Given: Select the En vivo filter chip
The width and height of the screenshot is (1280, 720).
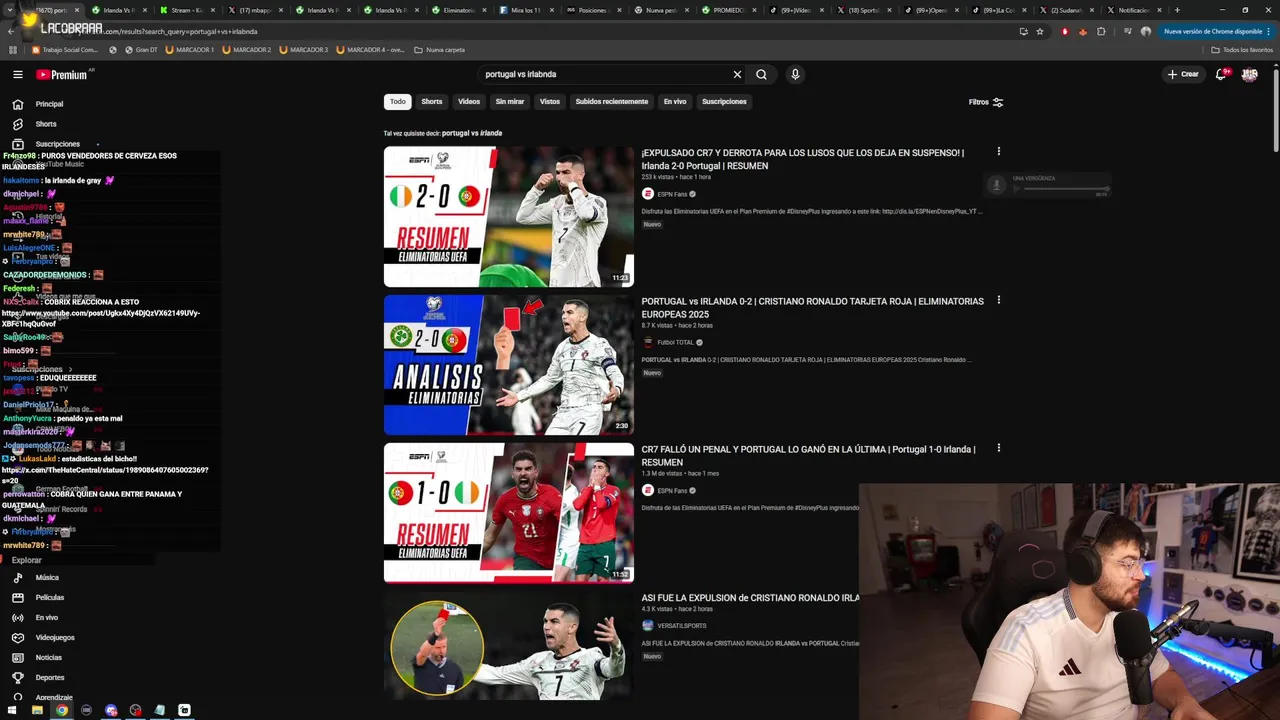Looking at the screenshot, I should (675, 101).
